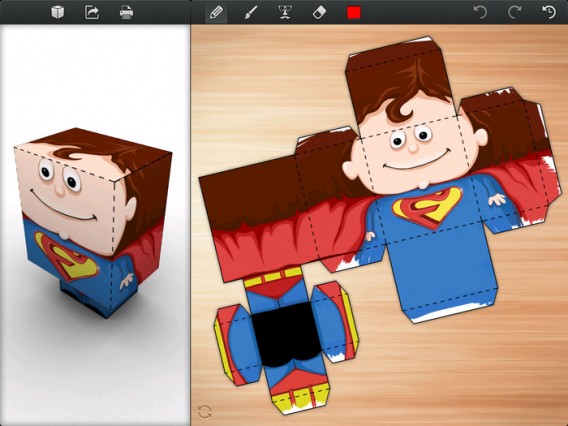The image size is (568, 426).
Task: Select the Eraser tool
Action: point(319,13)
